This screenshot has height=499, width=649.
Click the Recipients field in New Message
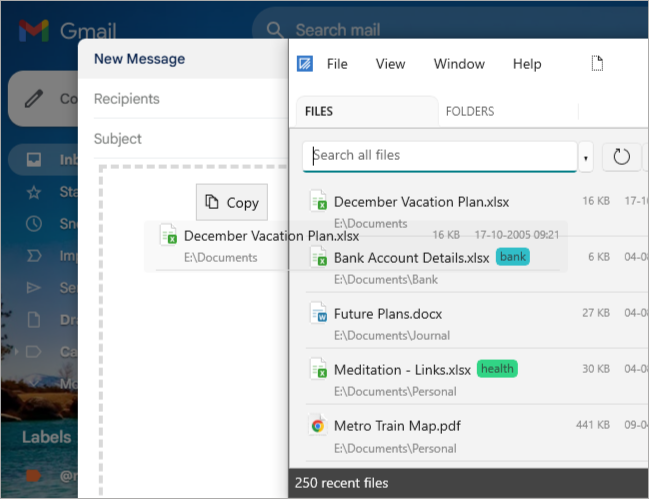tap(190, 99)
